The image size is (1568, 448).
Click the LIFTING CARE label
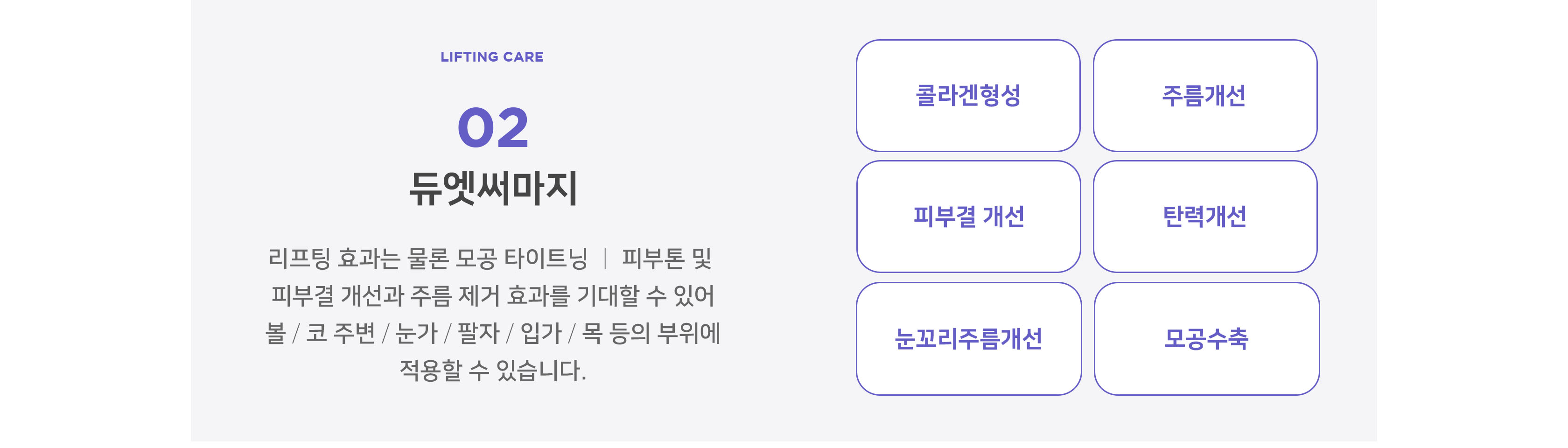tap(492, 56)
